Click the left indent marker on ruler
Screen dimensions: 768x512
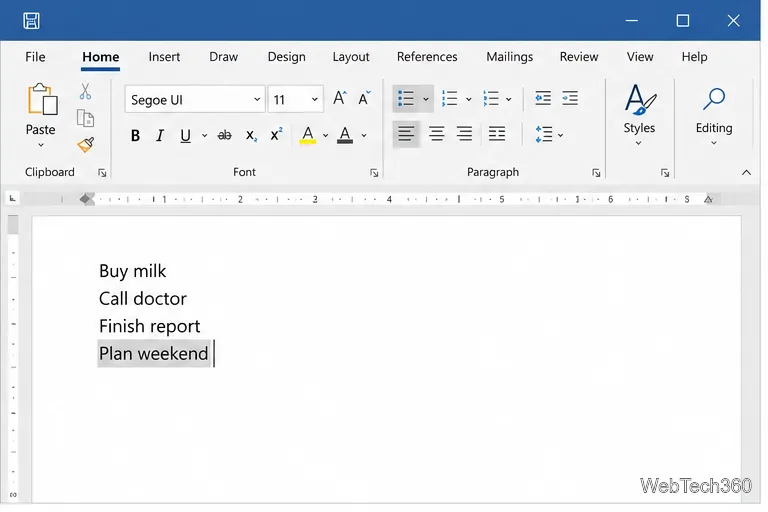(x=86, y=199)
